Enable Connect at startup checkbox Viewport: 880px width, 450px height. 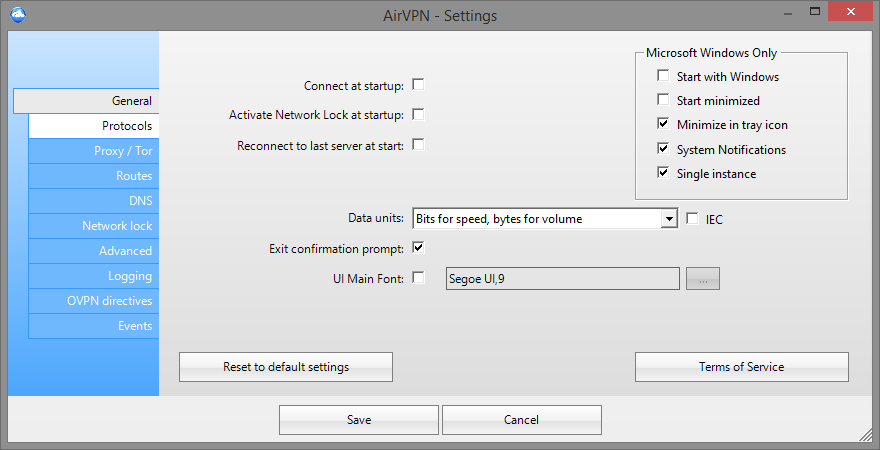tap(418, 85)
